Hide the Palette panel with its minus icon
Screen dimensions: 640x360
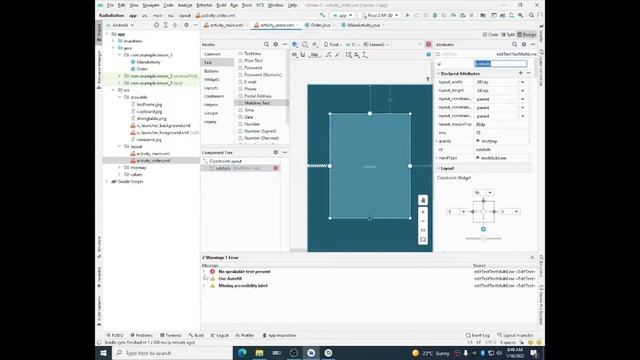click(x=285, y=44)
